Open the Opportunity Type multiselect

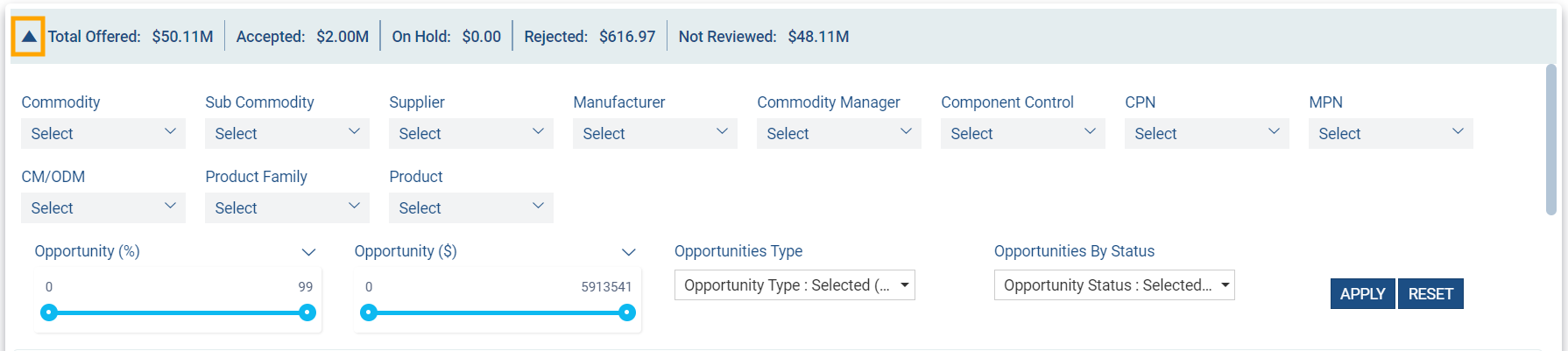coord(794,285)
